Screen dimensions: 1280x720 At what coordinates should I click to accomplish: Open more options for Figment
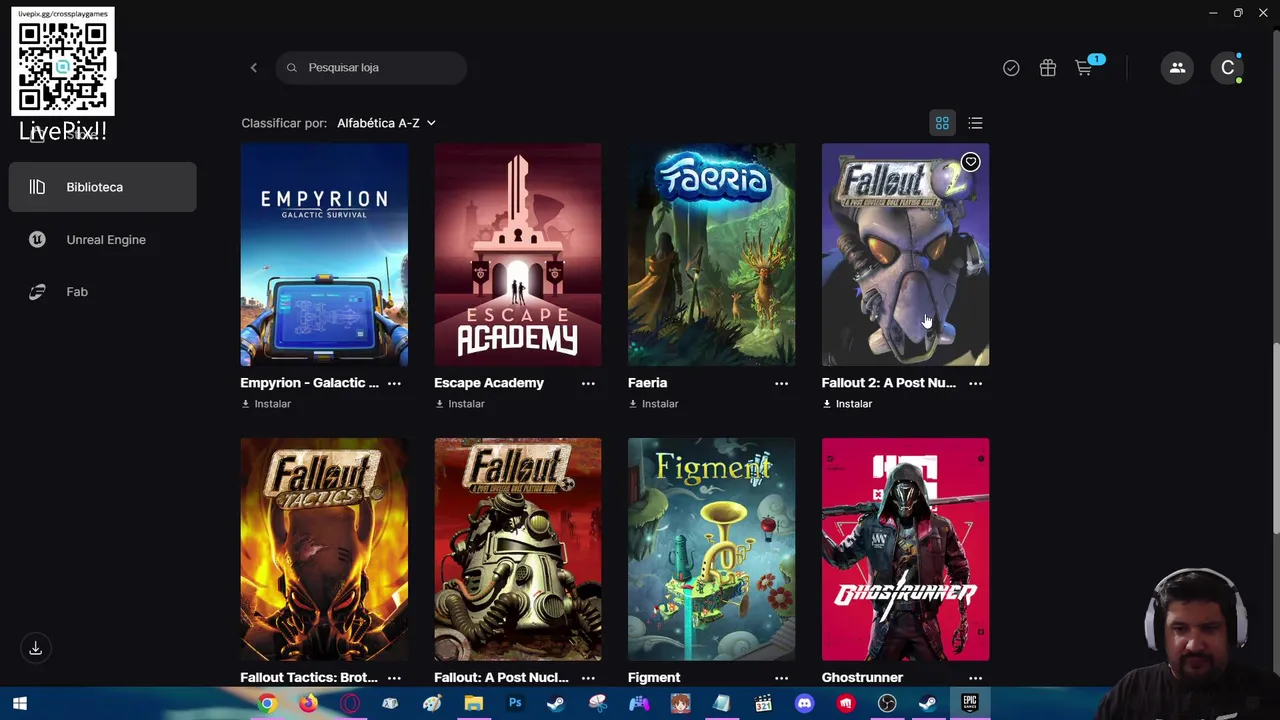[x=781, y=678]
